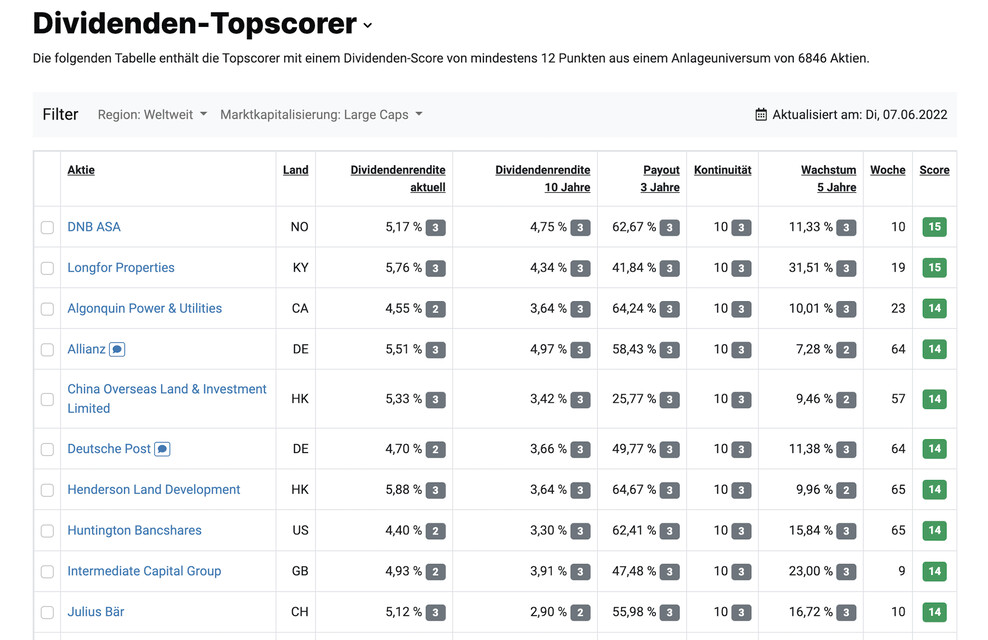
Task: Click Julius Bär's 10-year yield 2-point badge
Action: [580, 612]
